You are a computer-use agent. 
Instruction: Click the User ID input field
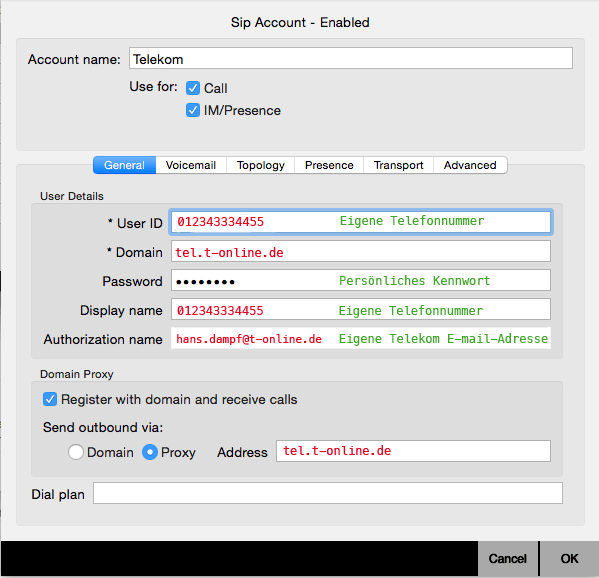coord(361,222)
